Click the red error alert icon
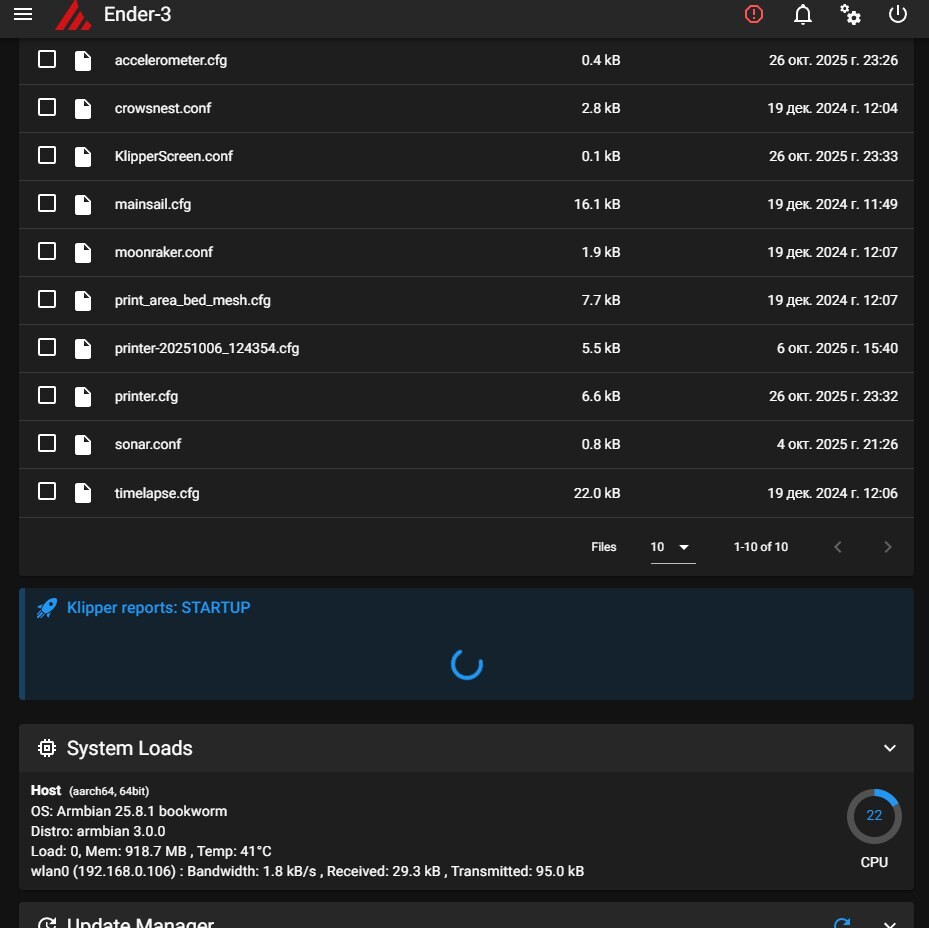 point(753,14)
